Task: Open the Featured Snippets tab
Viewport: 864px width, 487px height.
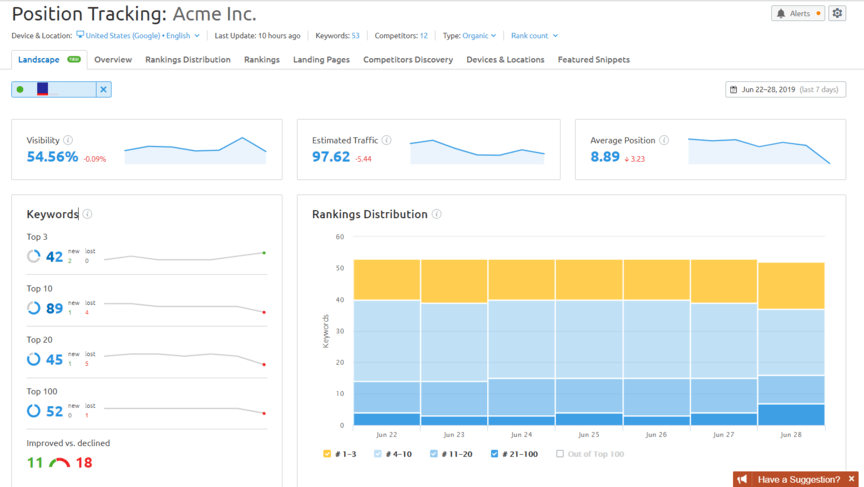Action: pyautogui.click(x=593, y=59)
